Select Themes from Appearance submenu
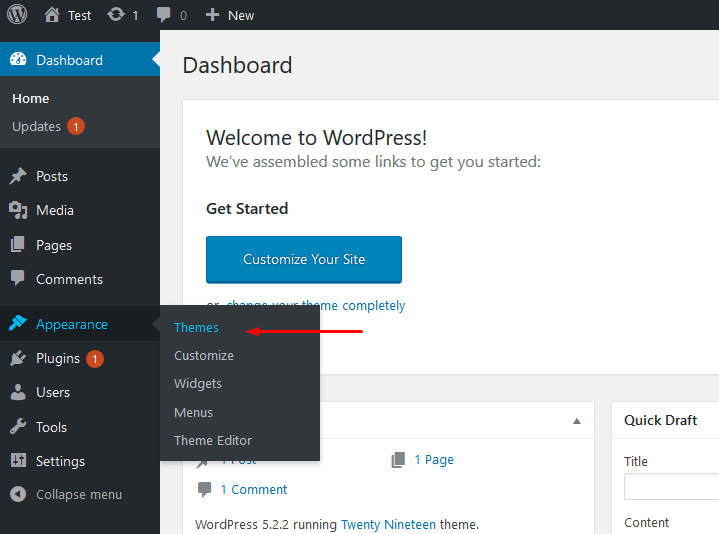Screen dimensions: 719x534 [x=196, y=327]
